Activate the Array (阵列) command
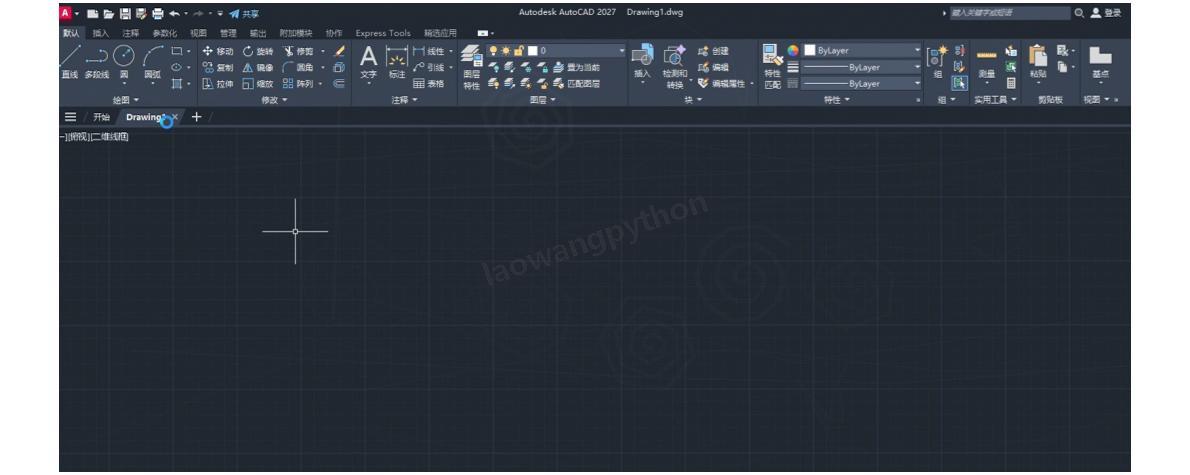Viewport: 1190px width, 475px height. [x=298, y=83]
